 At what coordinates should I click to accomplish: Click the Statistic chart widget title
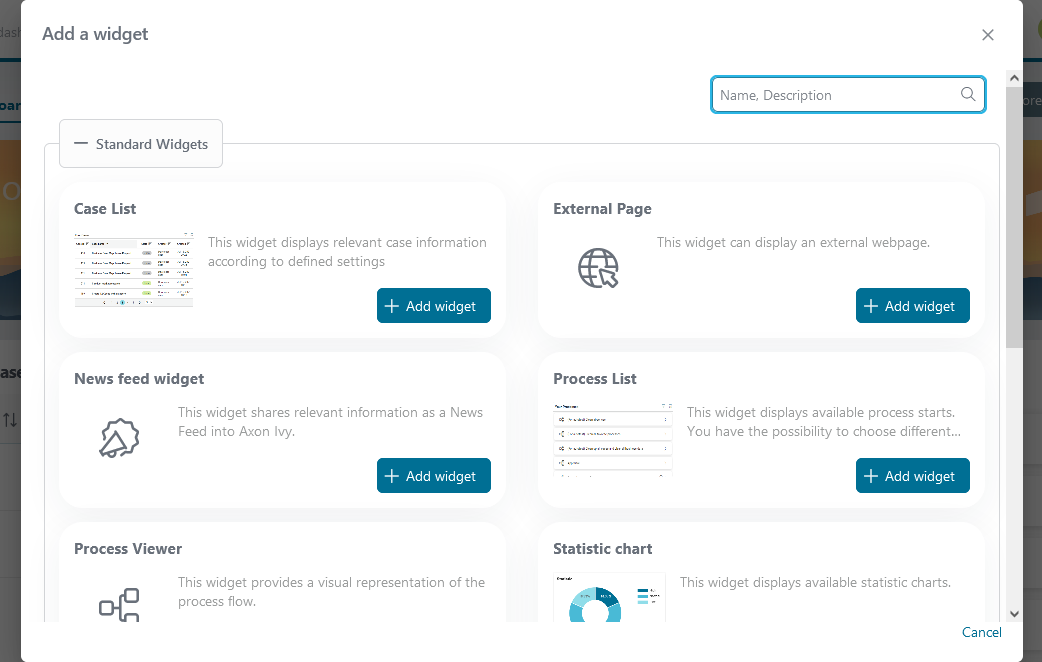[603, 549]
